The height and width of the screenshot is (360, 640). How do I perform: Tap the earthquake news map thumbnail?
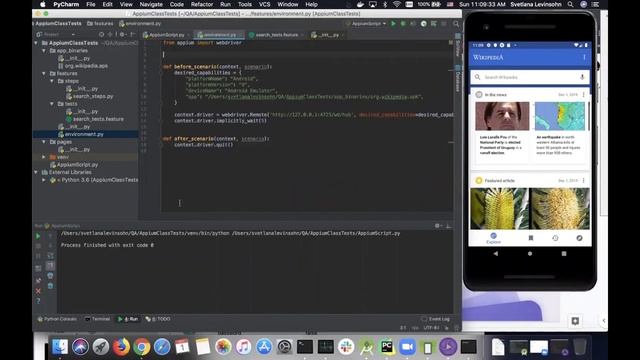(561, 116)
